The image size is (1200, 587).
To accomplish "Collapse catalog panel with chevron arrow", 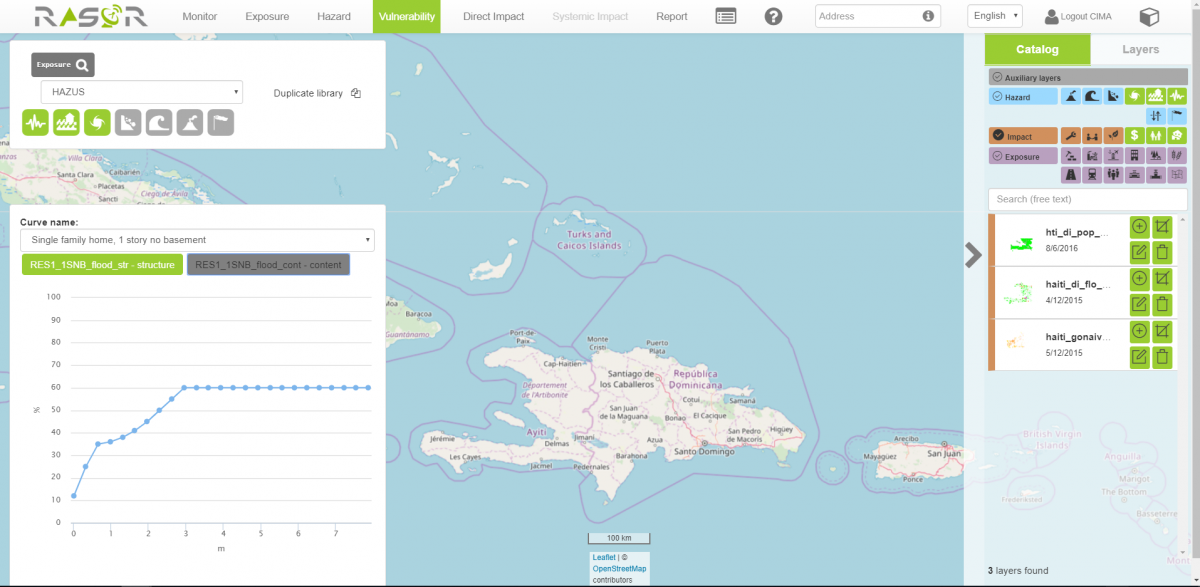I will click(973, 255).
